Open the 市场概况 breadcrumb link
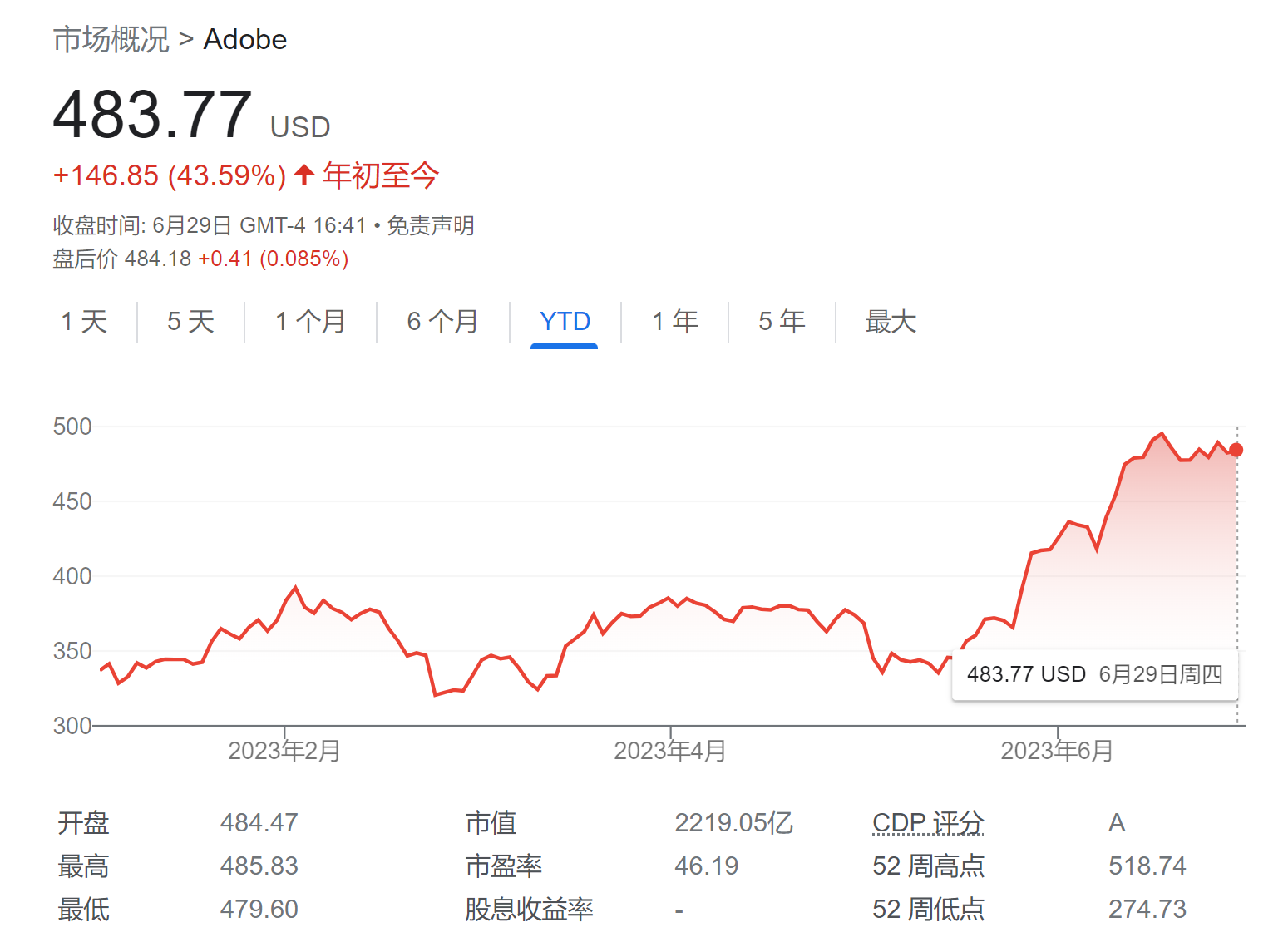Image resolution: width=1288 pixels, height=942 pixels. coord(108,38)
